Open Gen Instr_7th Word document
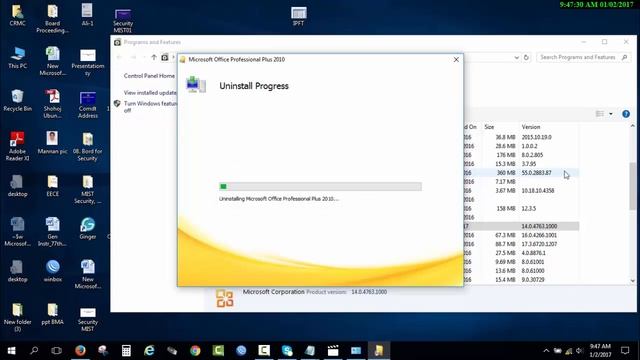 (x=52, y=232)
